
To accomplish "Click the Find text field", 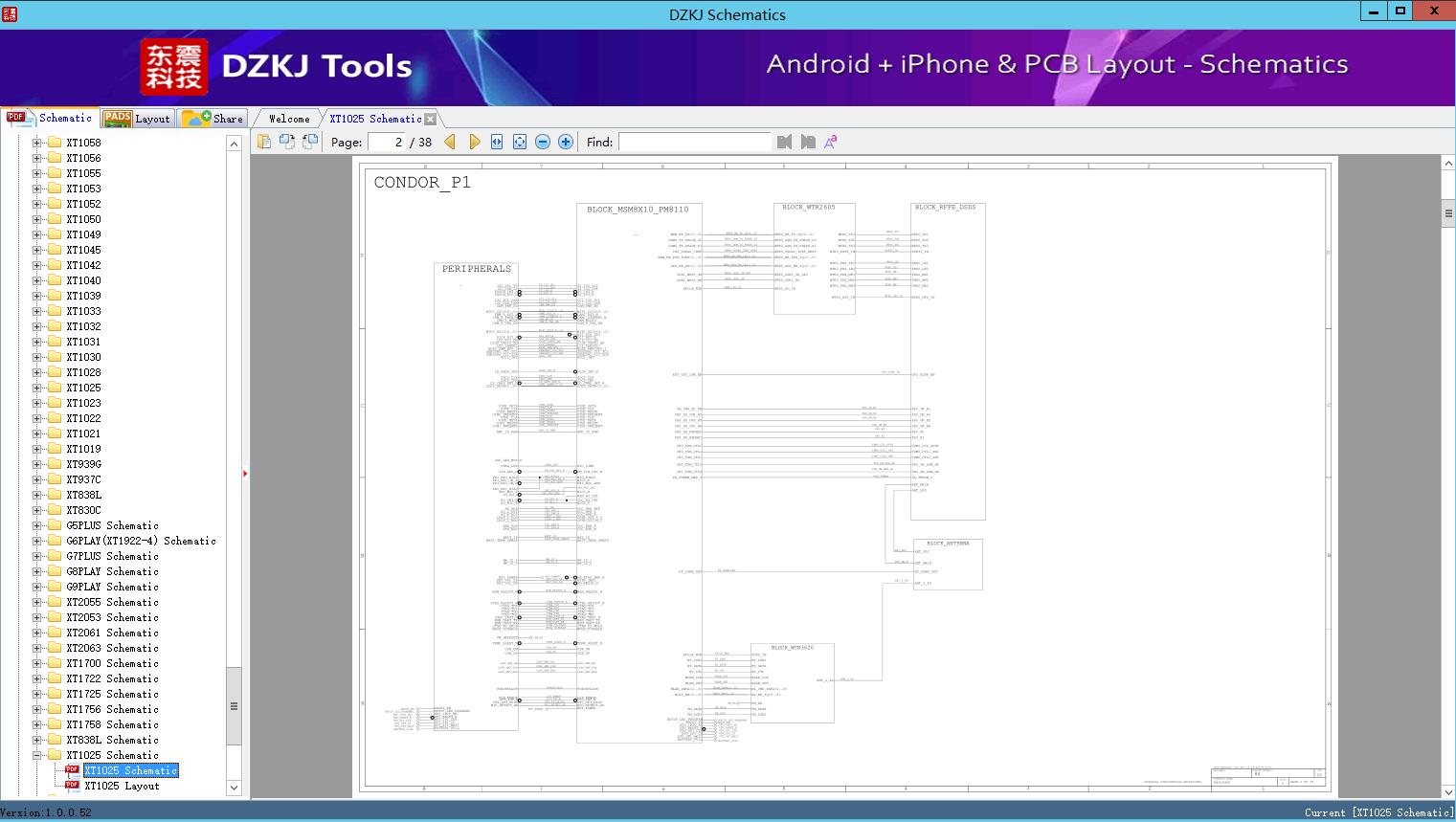I will [694, 142].
